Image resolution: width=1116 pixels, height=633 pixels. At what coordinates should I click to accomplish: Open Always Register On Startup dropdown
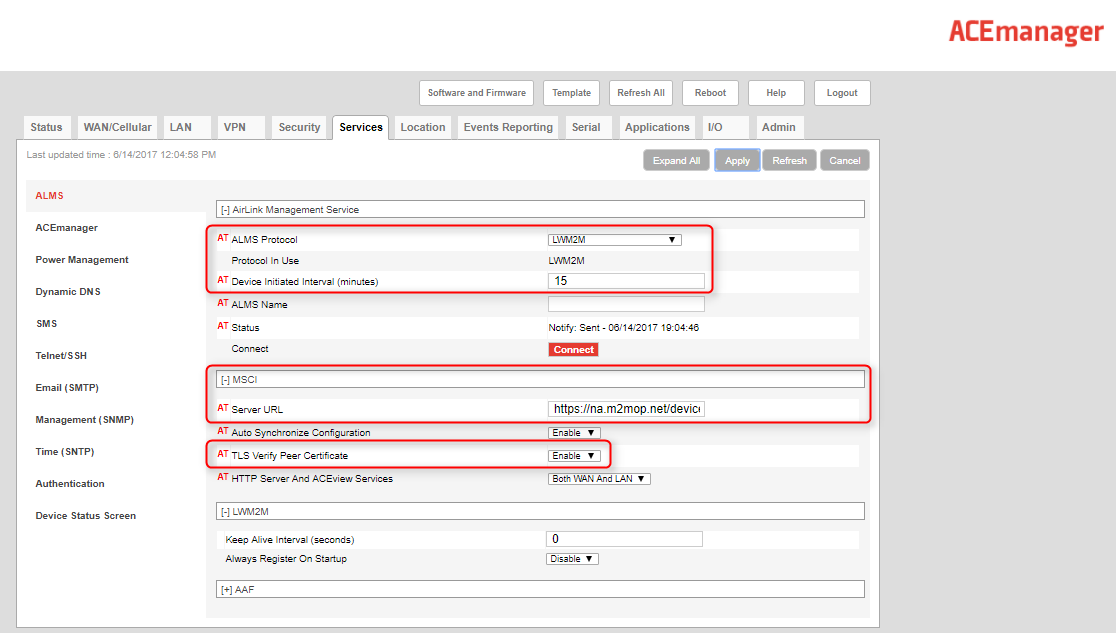[x=572, y=559]
